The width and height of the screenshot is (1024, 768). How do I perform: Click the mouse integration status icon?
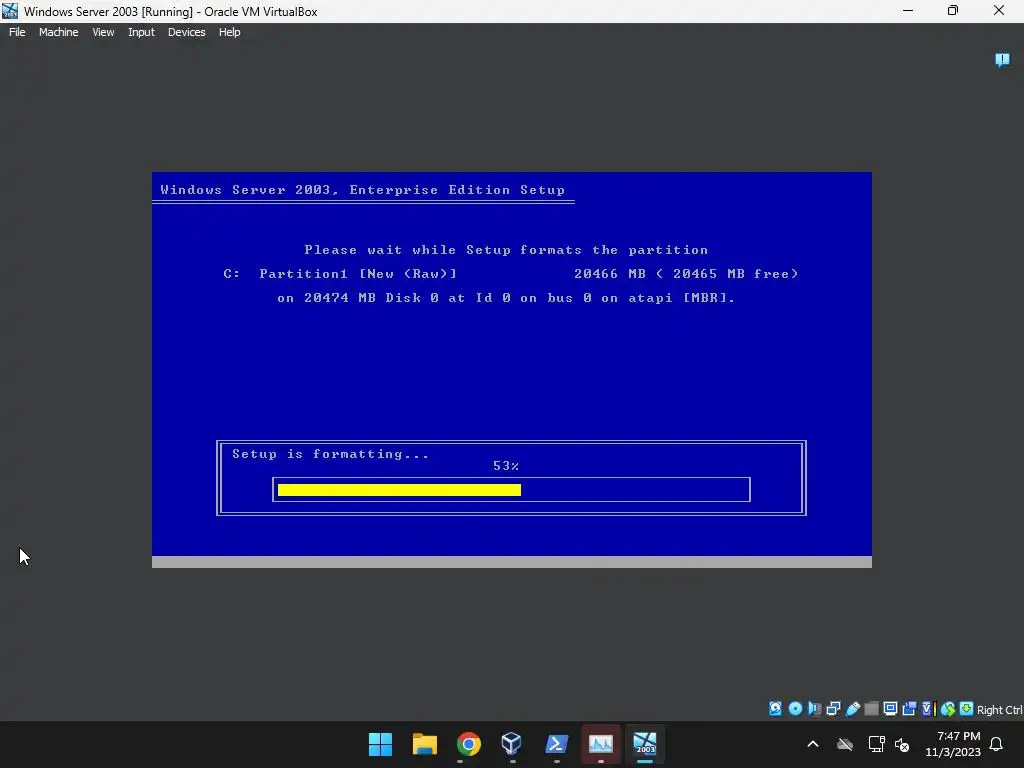point(948,709)
